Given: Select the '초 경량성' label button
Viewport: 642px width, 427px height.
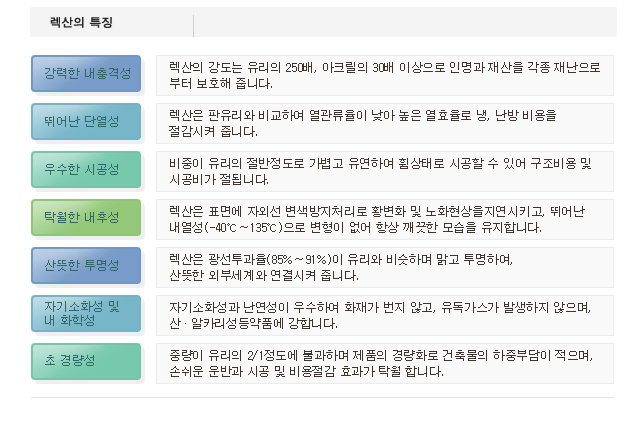Looking at the screenshot, I should click(86, 361).
